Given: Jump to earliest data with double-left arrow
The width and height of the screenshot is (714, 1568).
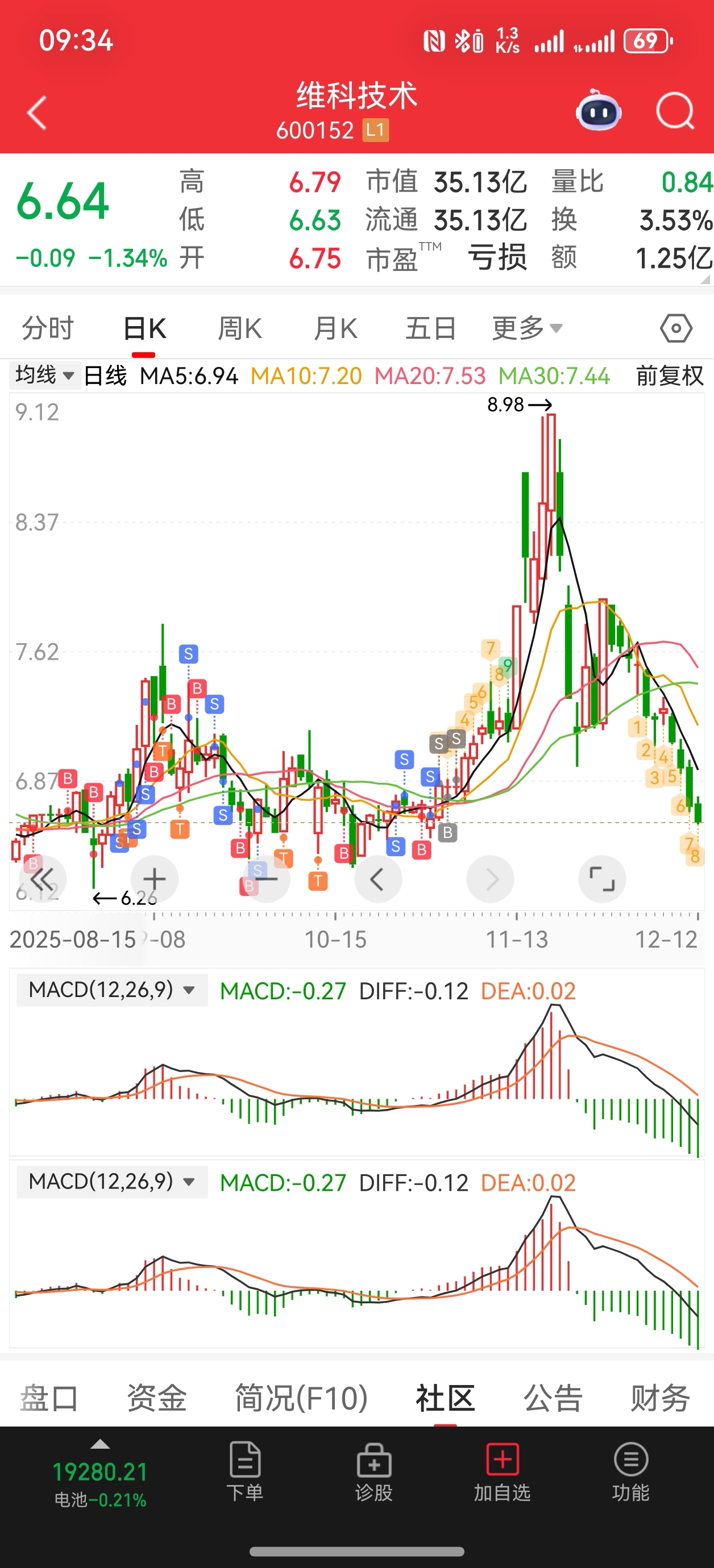Looking at the screenshot, I should 42,879.
